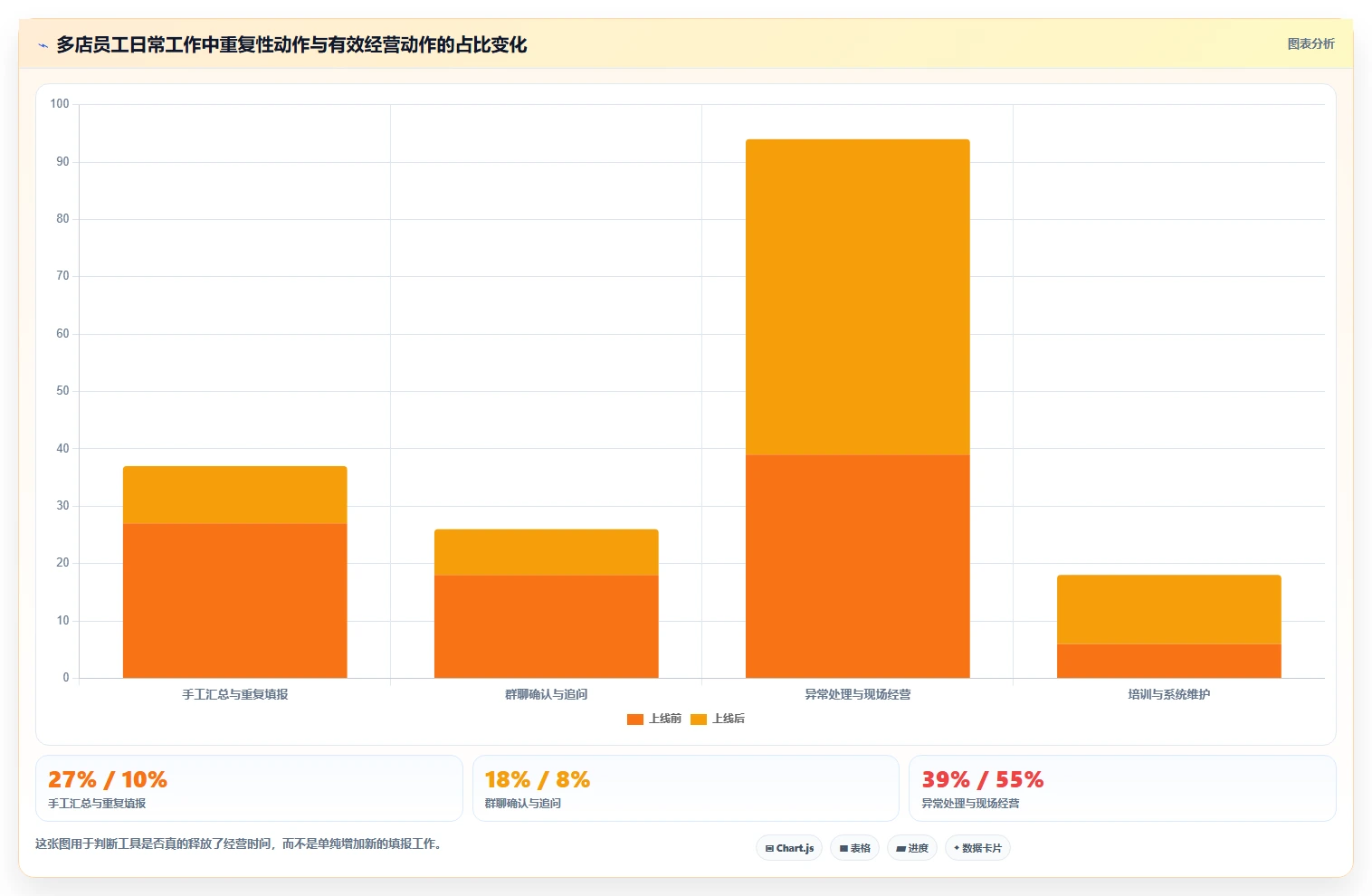Click the 上线后 bar segment for 群聊确认与追问
Image resolution: width=1372 pixels, height=896 pixels.
point(547,552)
